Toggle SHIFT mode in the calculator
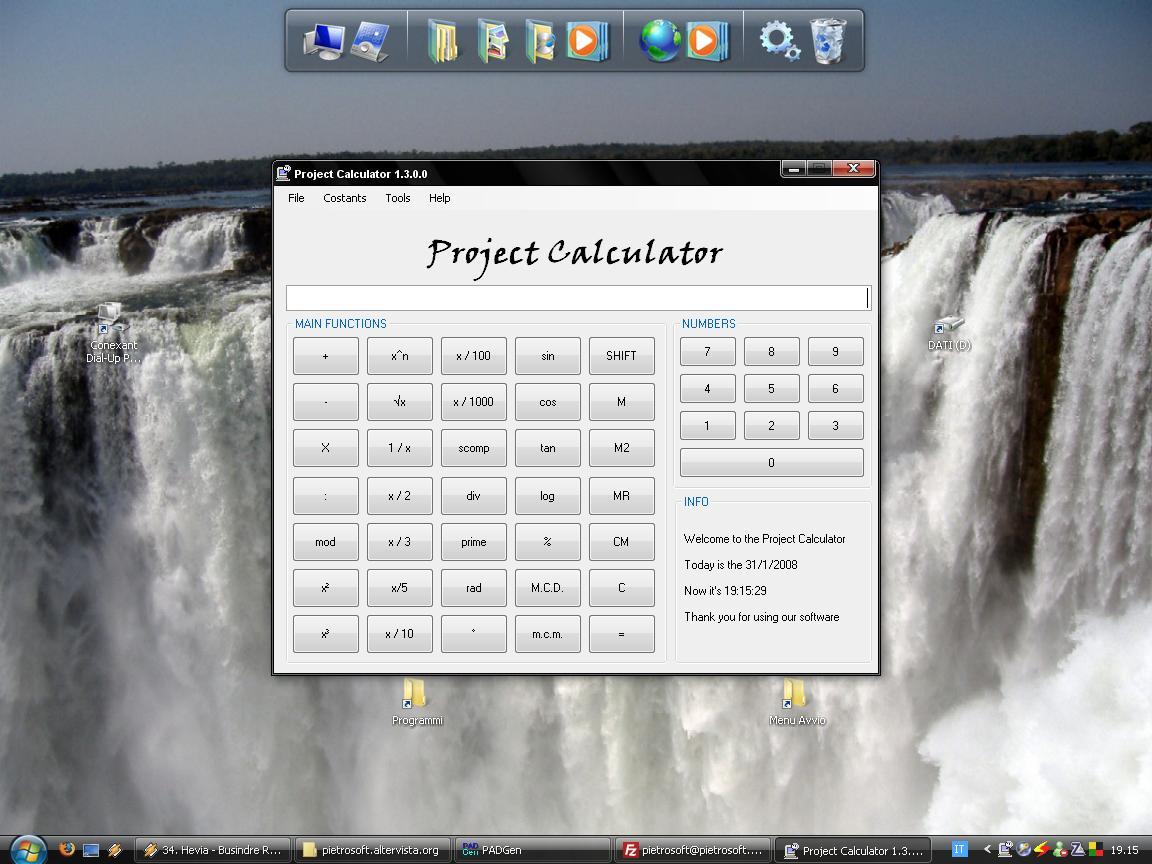1152x864 pixels. (621, 355)
